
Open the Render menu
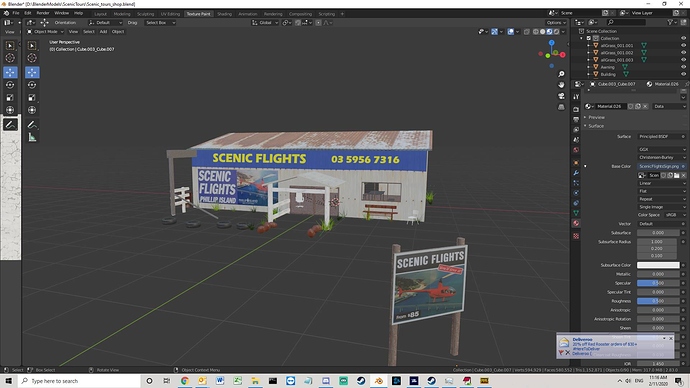point(43,13)
